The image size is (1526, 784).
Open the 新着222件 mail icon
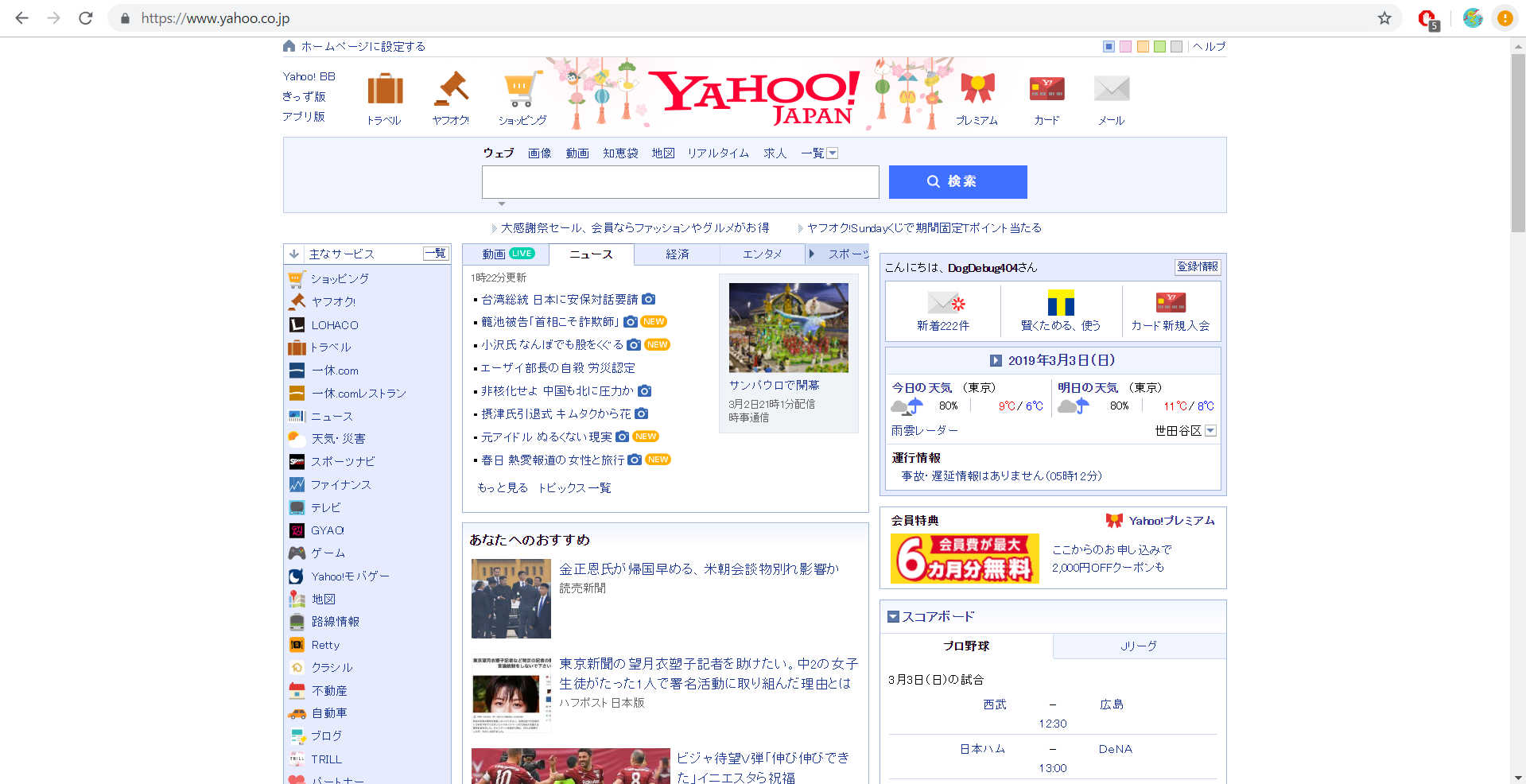[945, 303]
